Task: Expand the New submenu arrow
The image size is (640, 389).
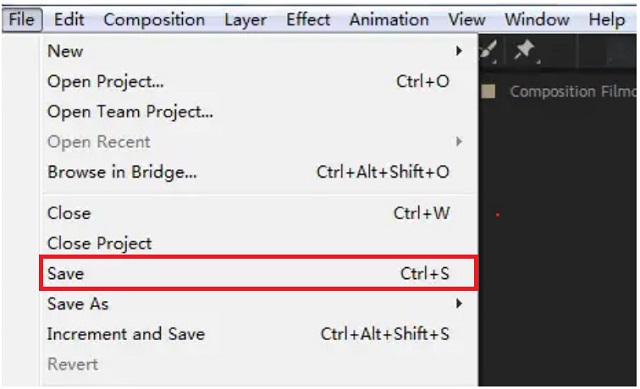Action: pos(459,51)
